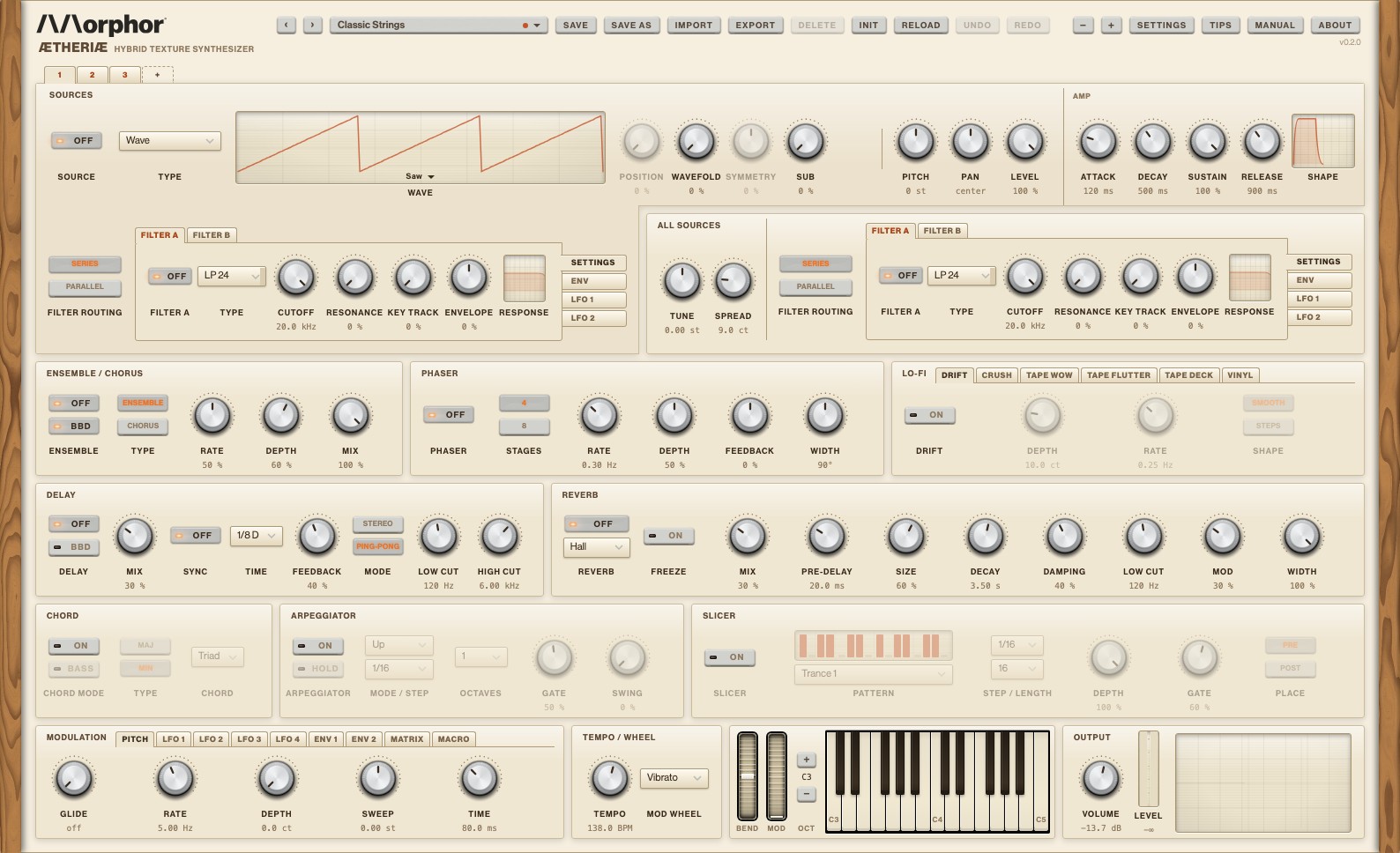
Task: Switch to the Lo-Fi Tape Wow tab
Action: 1049,375
